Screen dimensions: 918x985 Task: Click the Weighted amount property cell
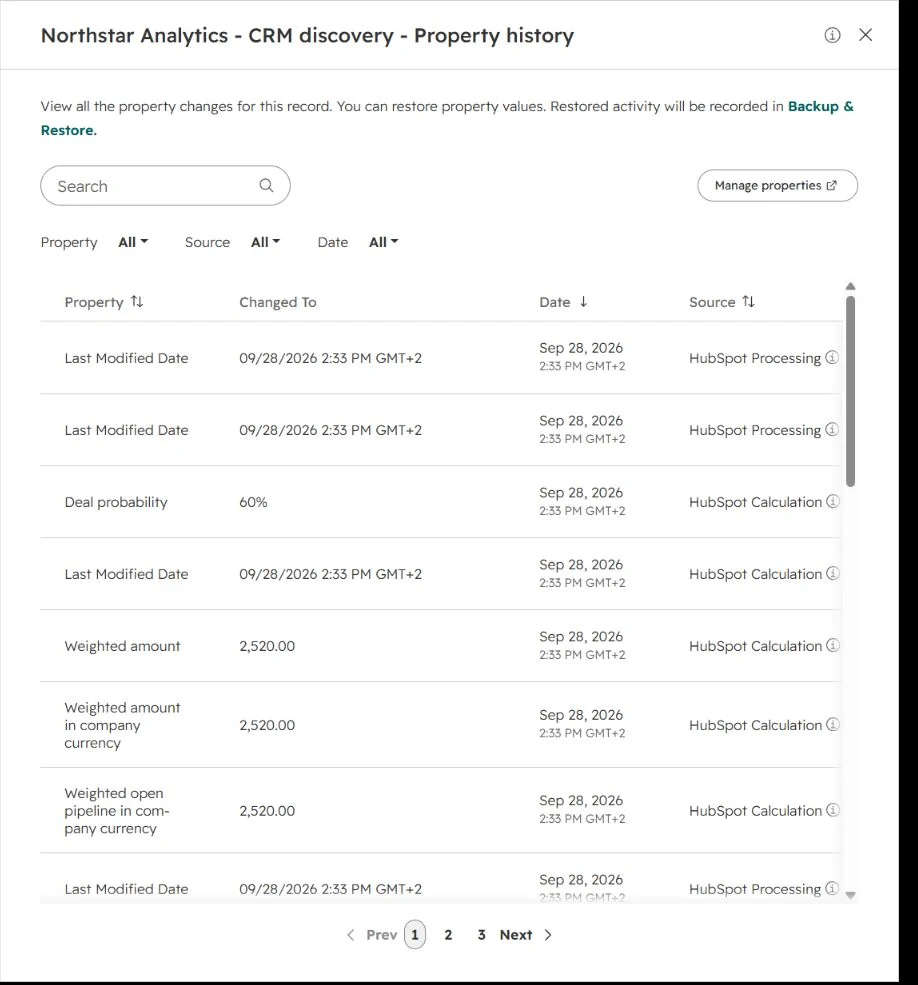(x=123, y=646)
